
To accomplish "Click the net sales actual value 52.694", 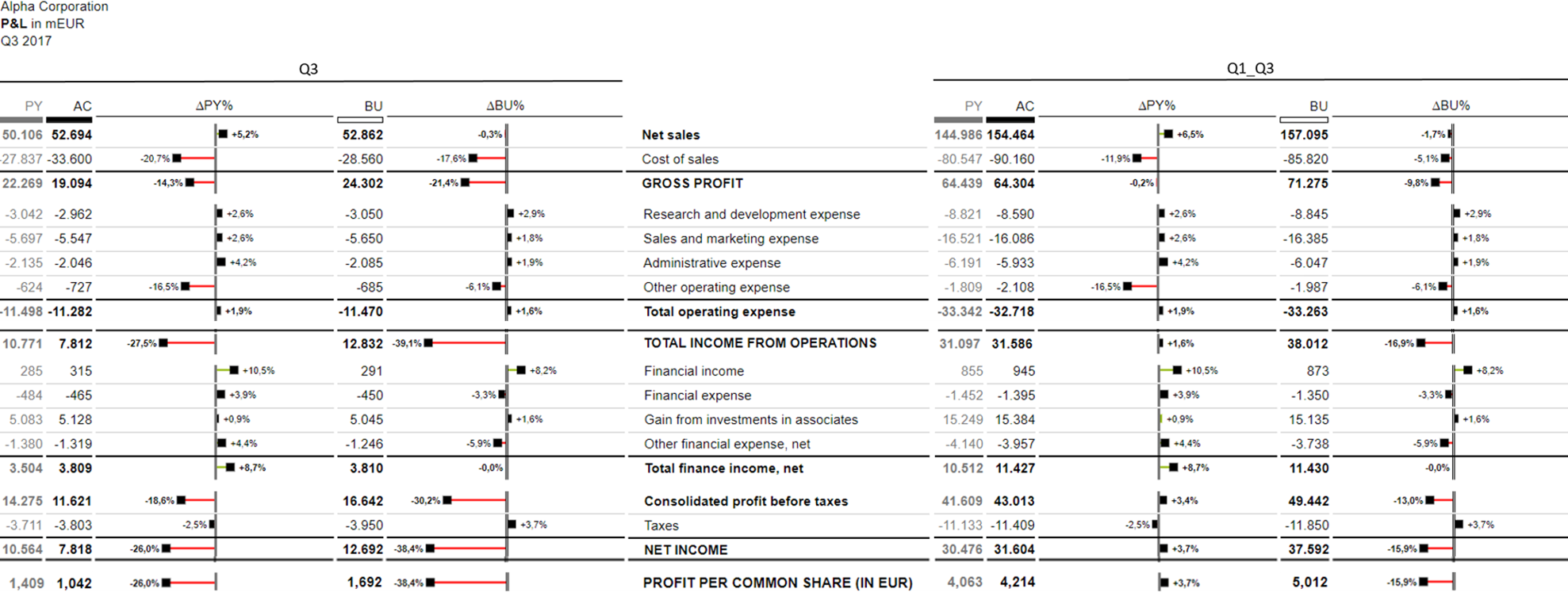I will (71, 135).
